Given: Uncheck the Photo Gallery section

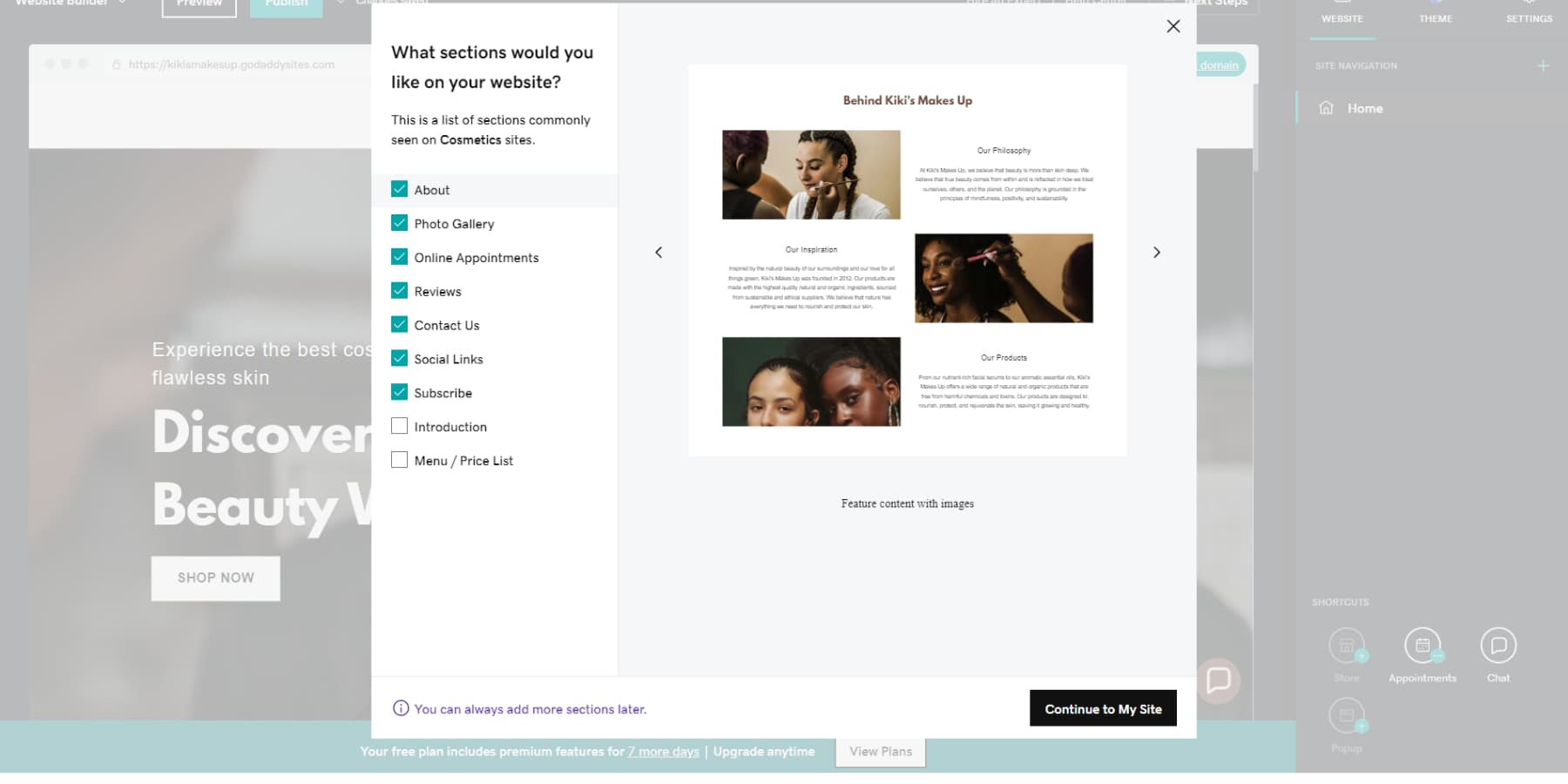Looking at the screenshot, I should [x=400, y=223].
